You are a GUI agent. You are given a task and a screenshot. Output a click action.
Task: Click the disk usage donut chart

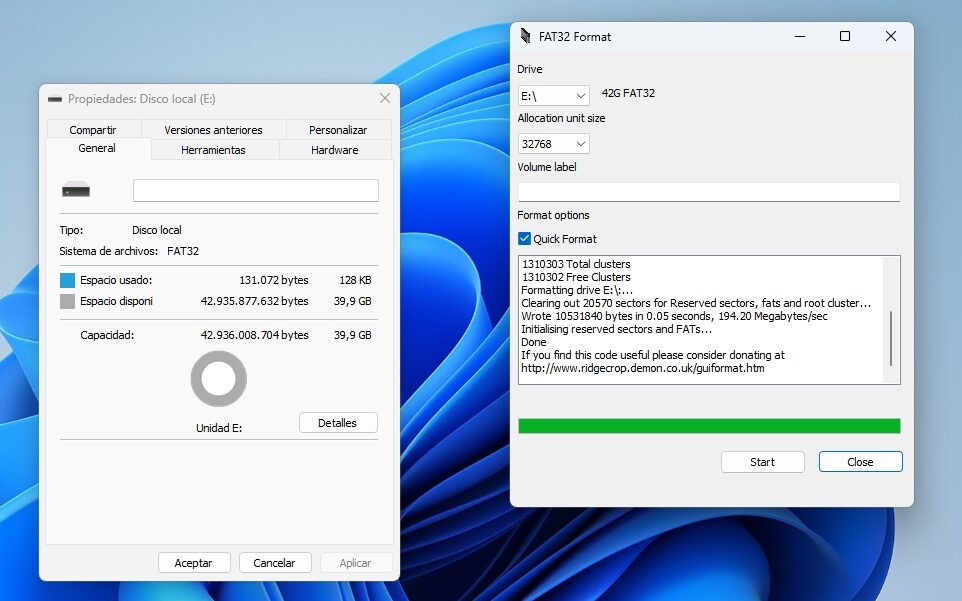click(219, 378)
